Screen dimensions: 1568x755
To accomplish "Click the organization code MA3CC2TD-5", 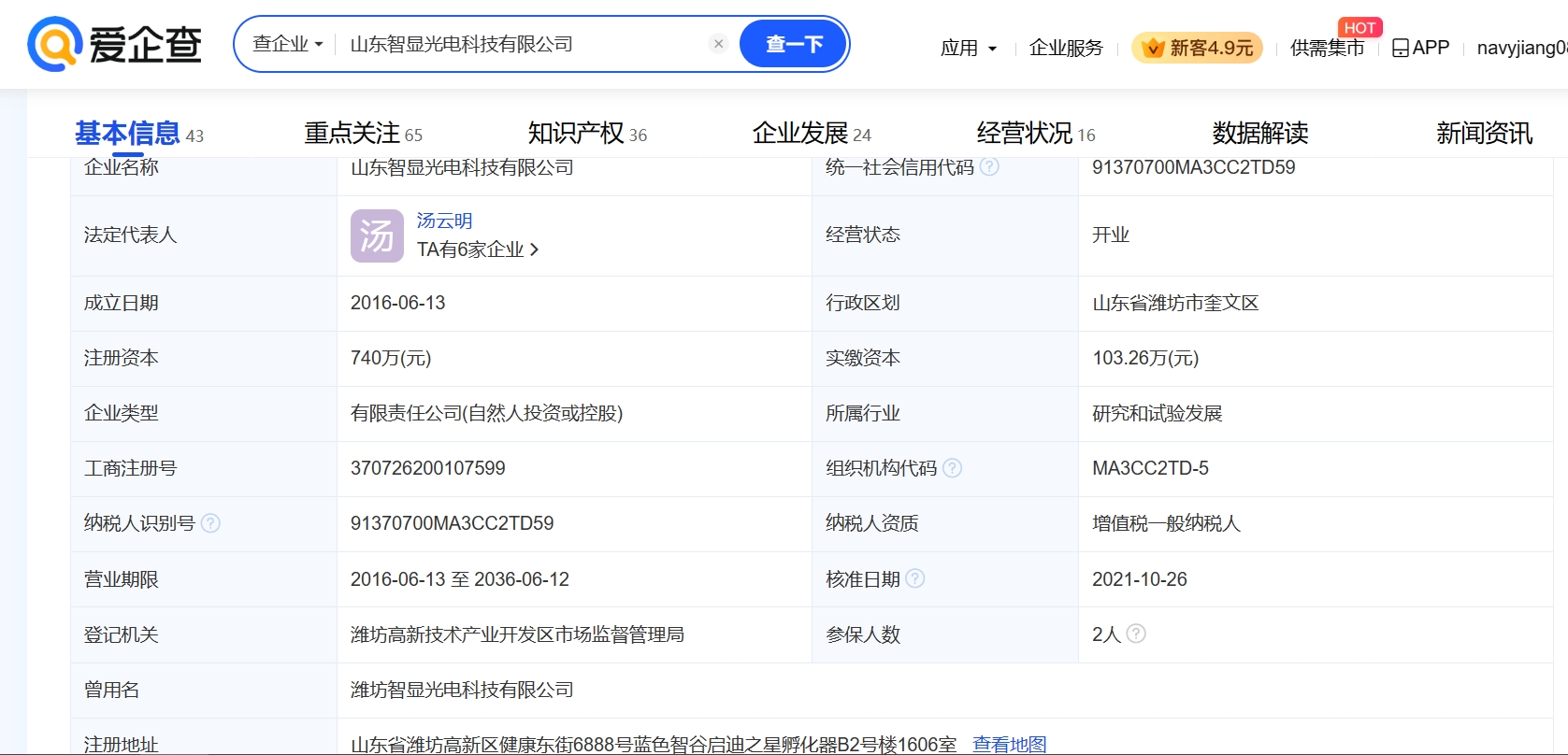I will (x=1150, y=468).
